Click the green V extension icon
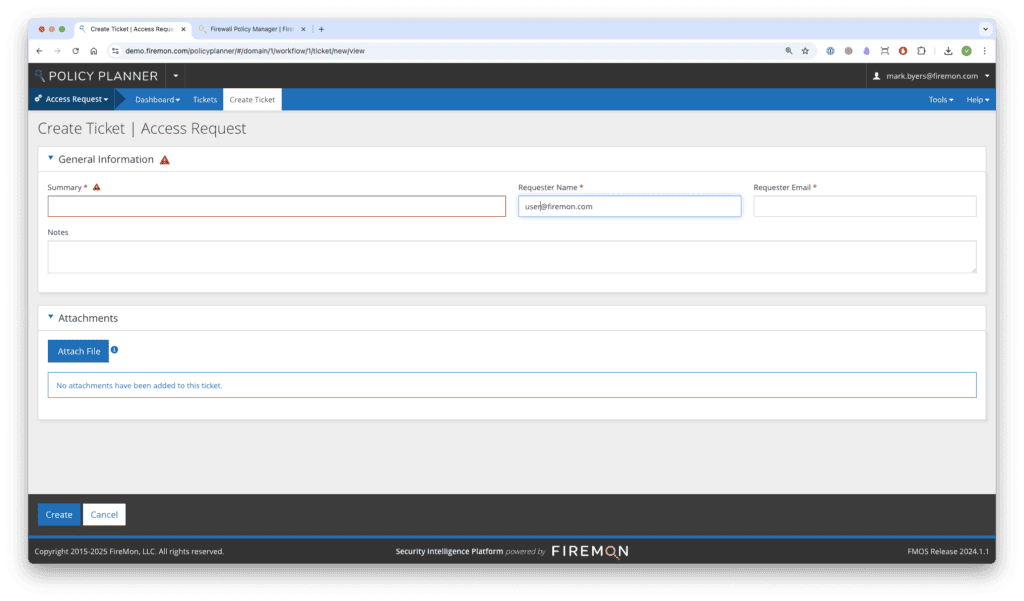The image size is (1024, 601). (967, 50)
